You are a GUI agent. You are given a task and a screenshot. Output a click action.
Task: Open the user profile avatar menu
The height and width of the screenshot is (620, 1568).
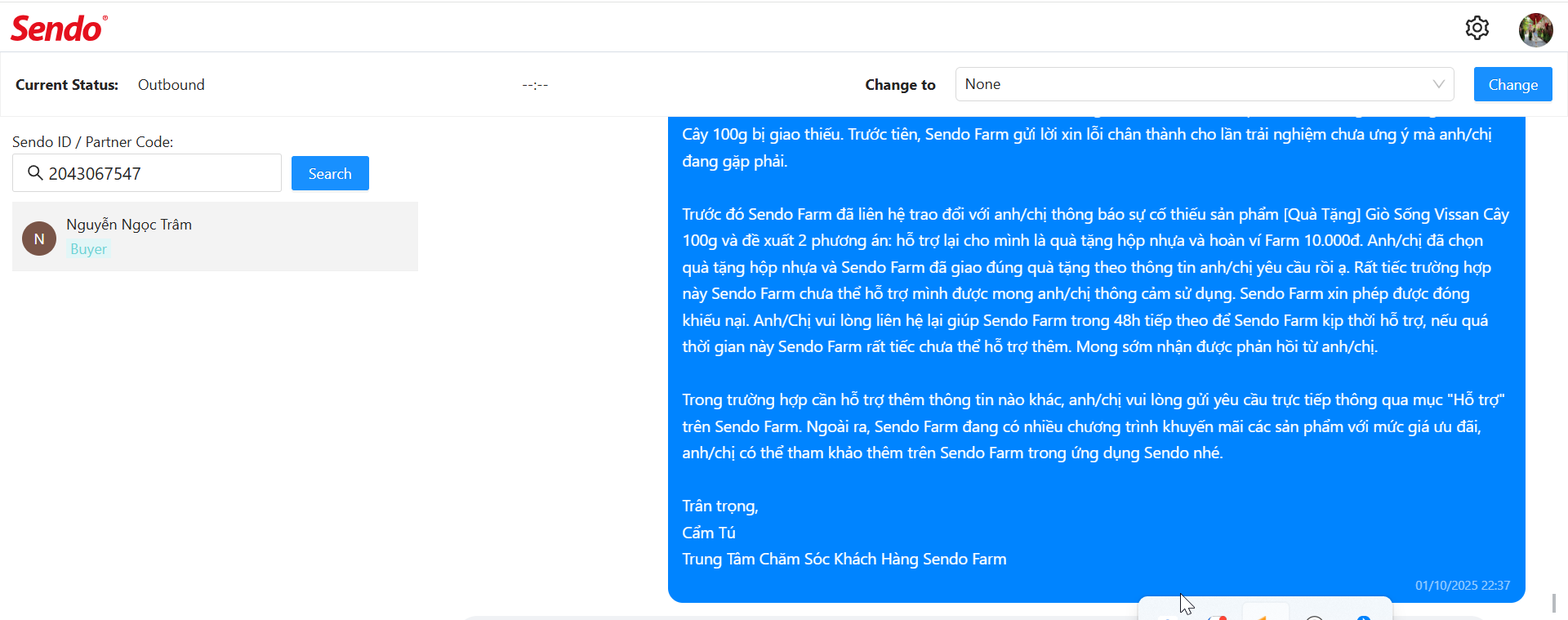(x=1535, y=30)
